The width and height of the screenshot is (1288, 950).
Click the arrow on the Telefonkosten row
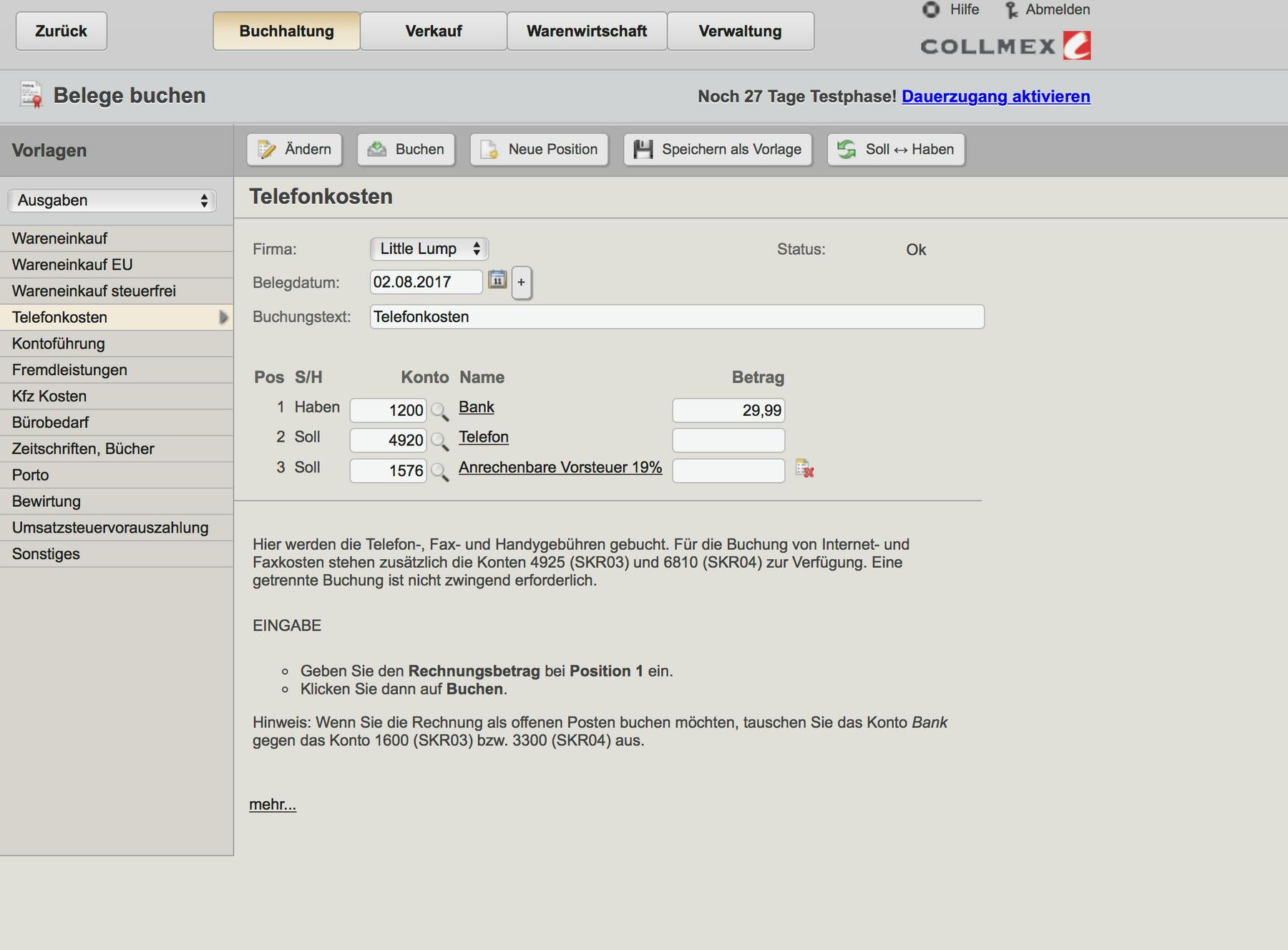pyautogui.click(x=223, y=317)
